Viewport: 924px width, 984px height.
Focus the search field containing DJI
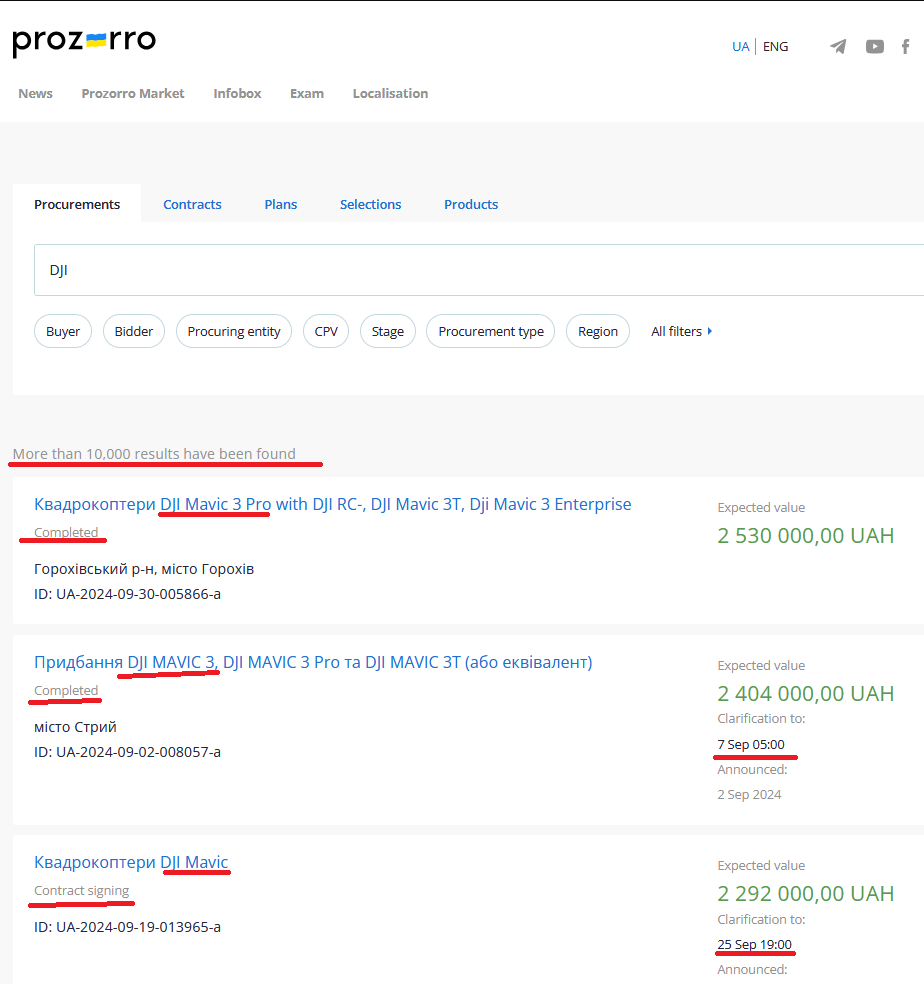coord(479,270)
